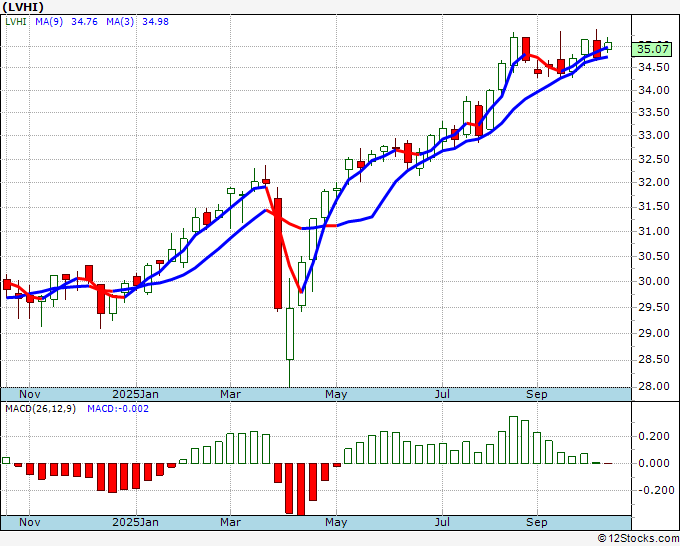Click the 0.200 MACD axis label
Image resolution: width=680 pixels, height=546 pixels.
[654, 436]
